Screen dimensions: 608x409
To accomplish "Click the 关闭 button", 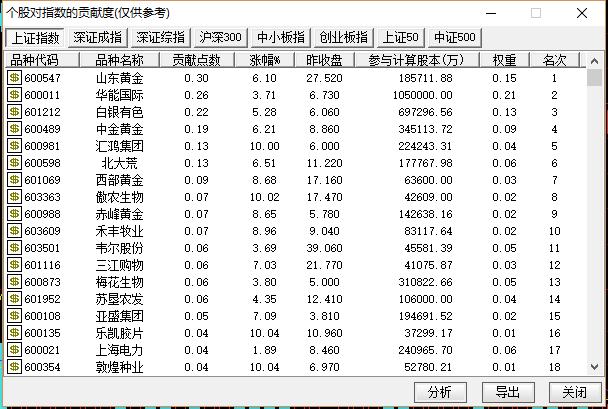I will [575, 392].
